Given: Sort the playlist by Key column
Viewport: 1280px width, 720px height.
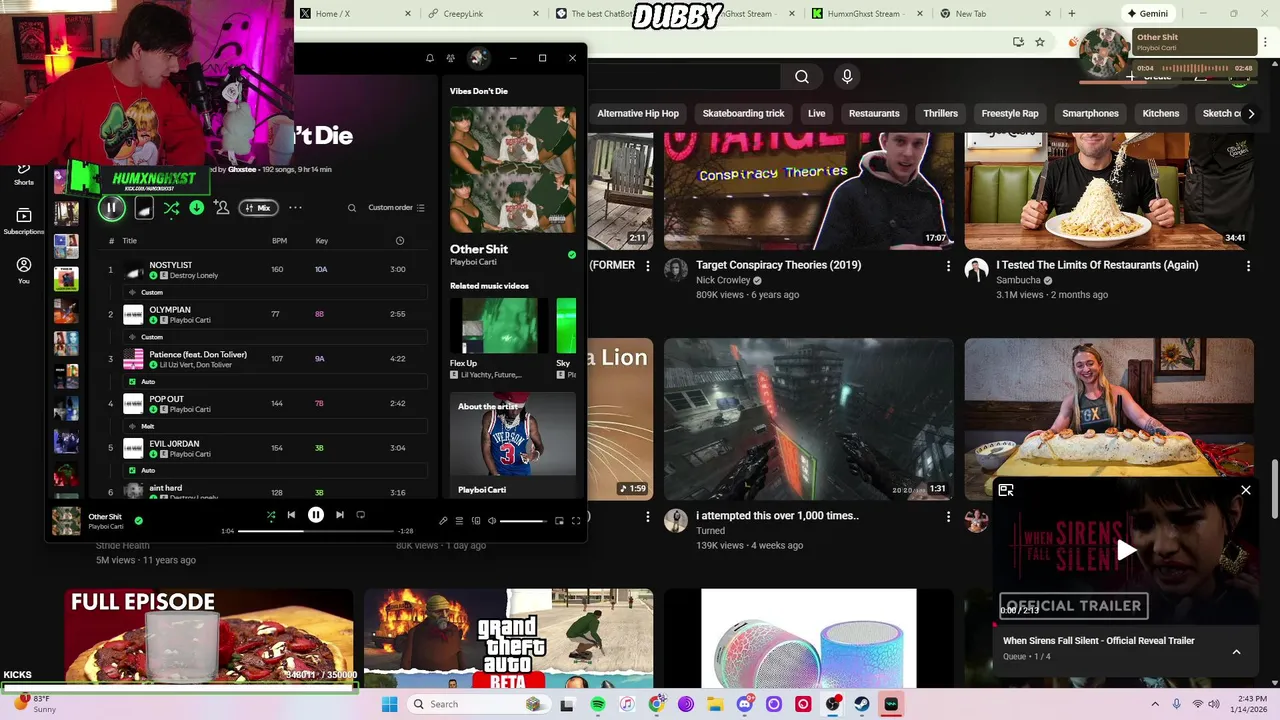Looking at the screenshot, I should pos(321,241).
